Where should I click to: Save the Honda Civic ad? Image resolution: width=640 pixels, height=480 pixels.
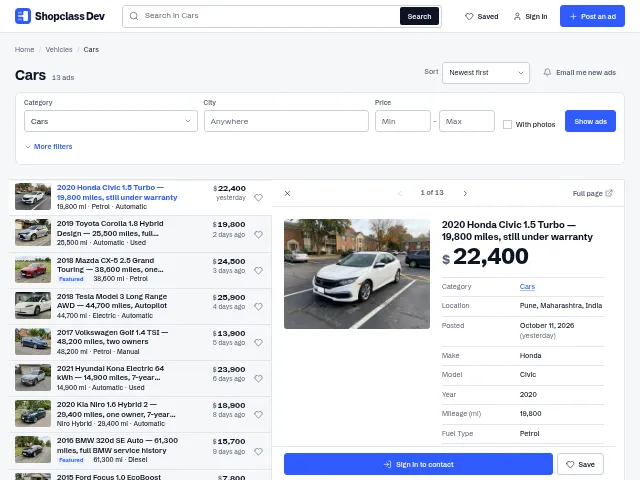click(x=580, y=464)
